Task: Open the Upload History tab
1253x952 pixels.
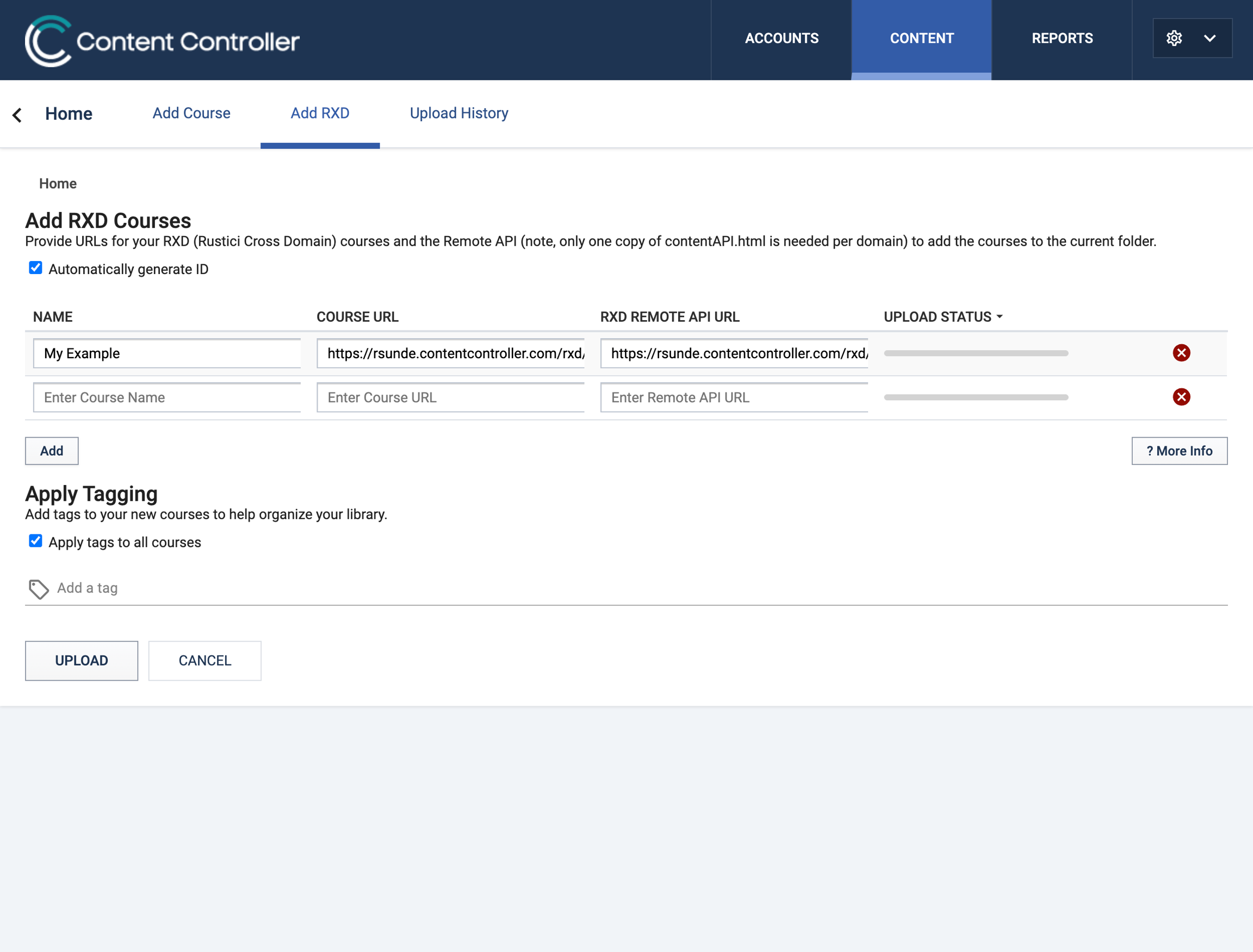Action: click(459, 113)
